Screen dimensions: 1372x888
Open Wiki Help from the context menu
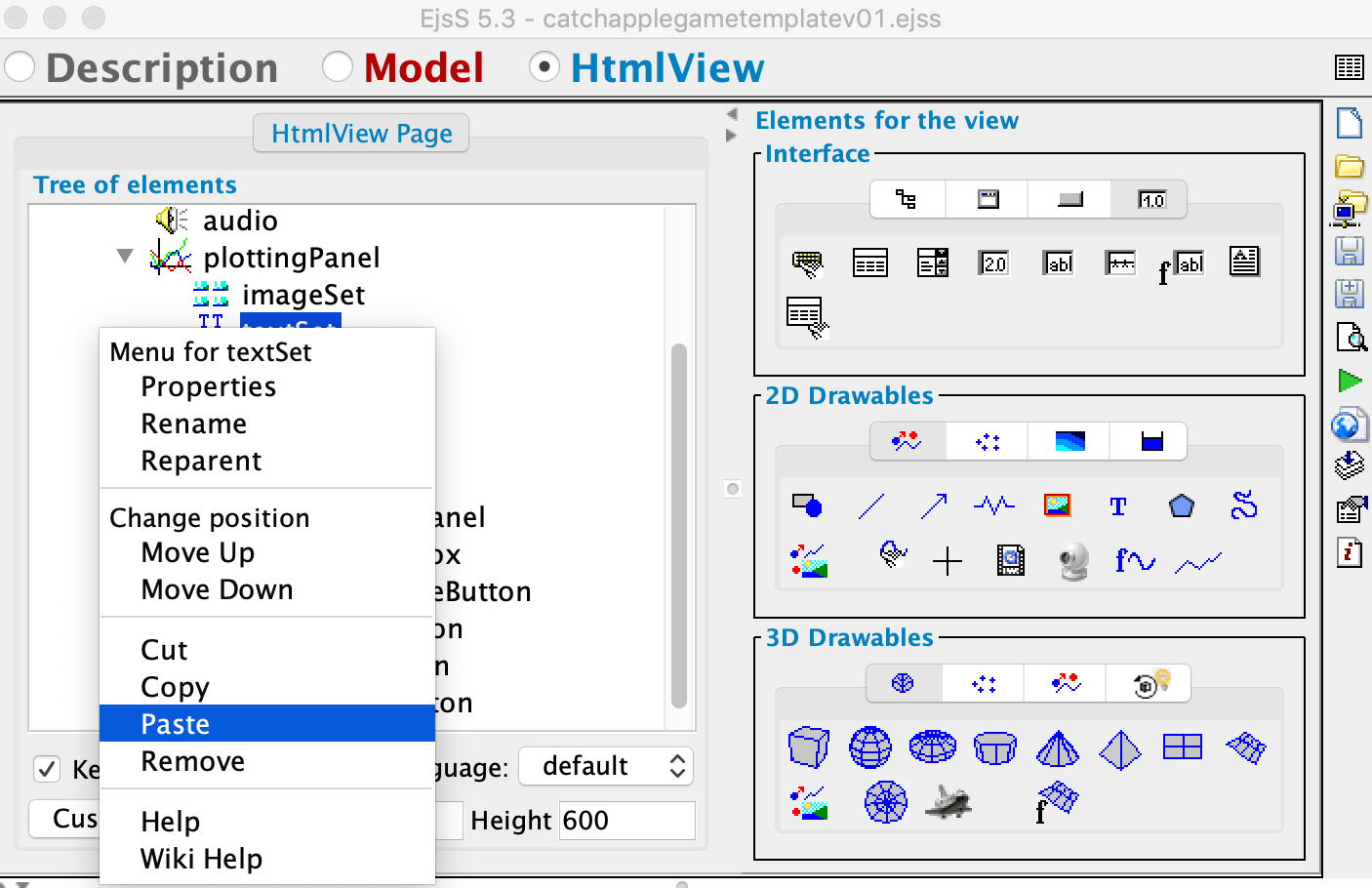pos(202,860)
